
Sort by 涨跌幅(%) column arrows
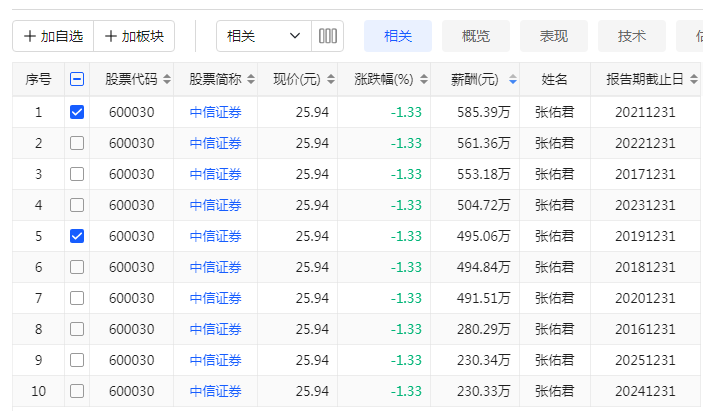[x=424, y=79]
